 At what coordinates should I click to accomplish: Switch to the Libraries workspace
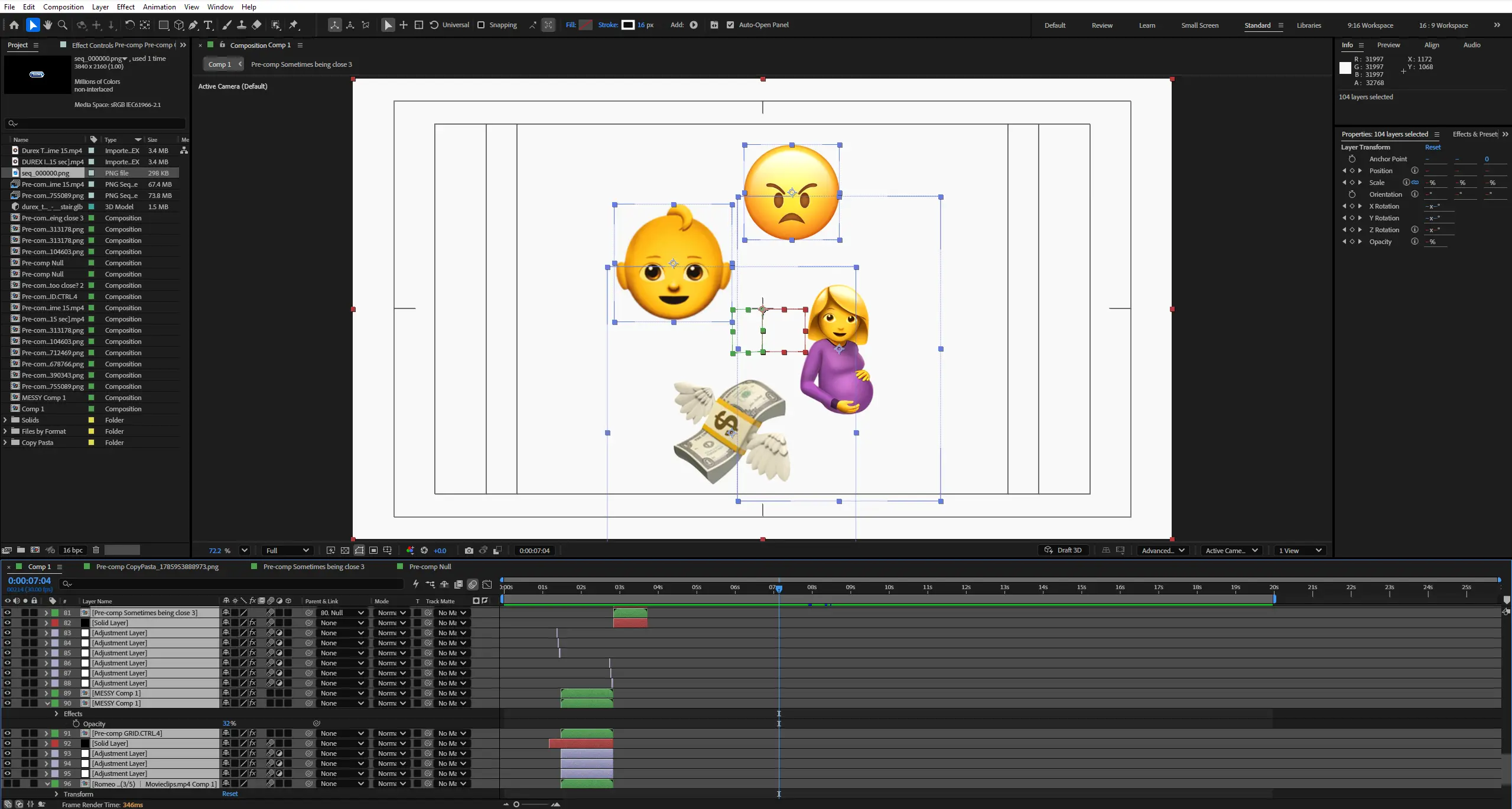point(1309,25)
